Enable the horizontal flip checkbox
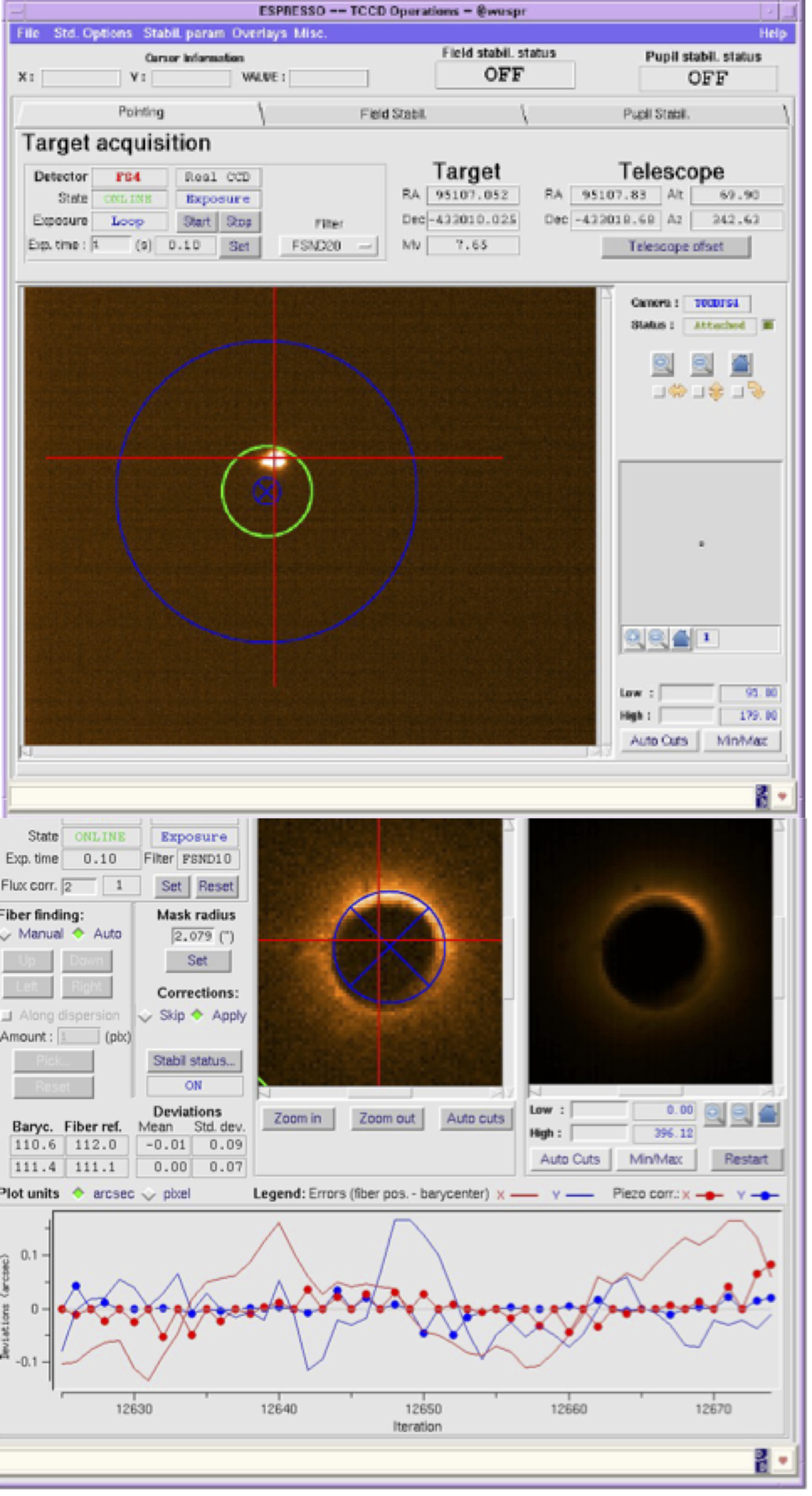This screenshot has height=1496, width=812. point(658,392)
